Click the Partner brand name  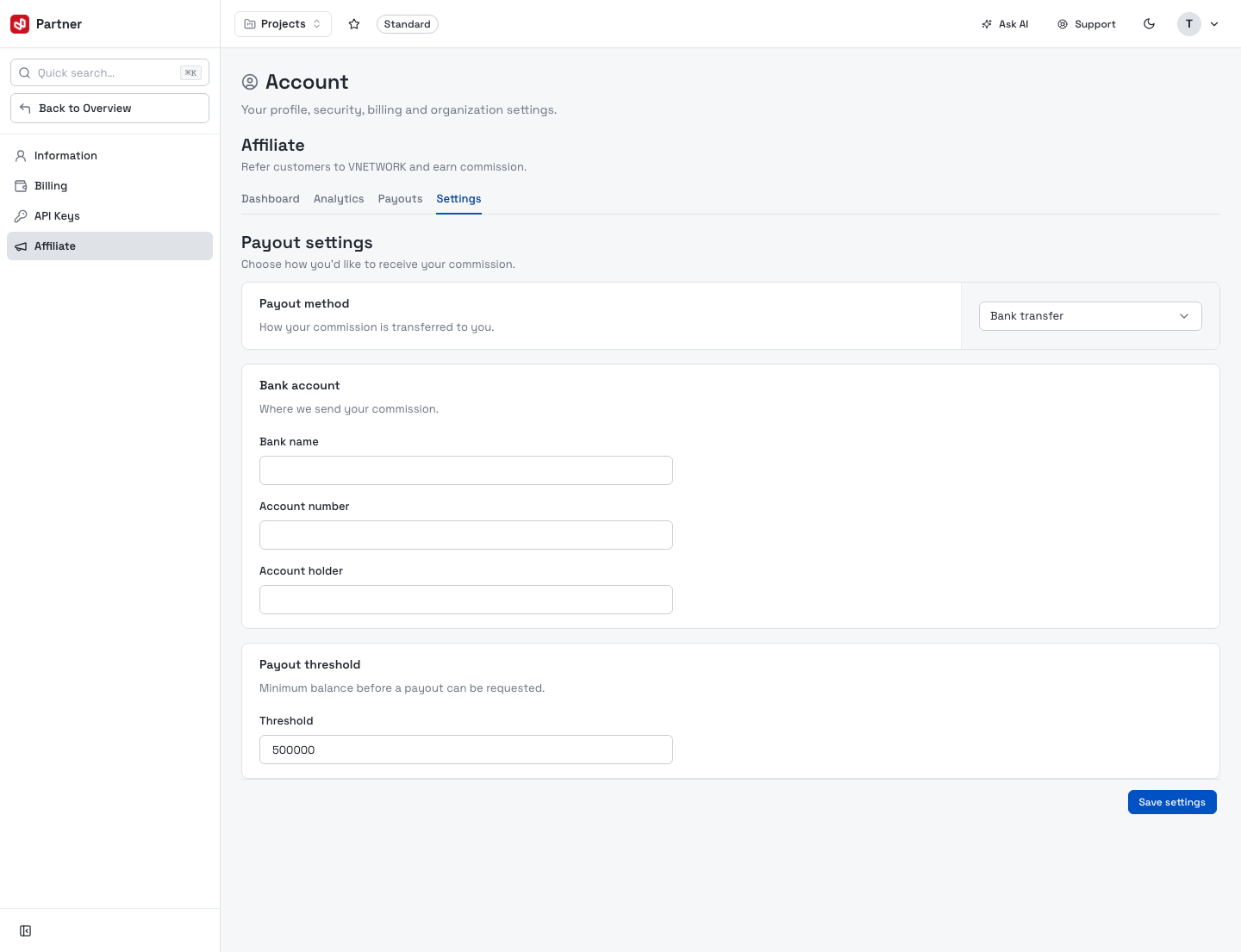(59, 24)
